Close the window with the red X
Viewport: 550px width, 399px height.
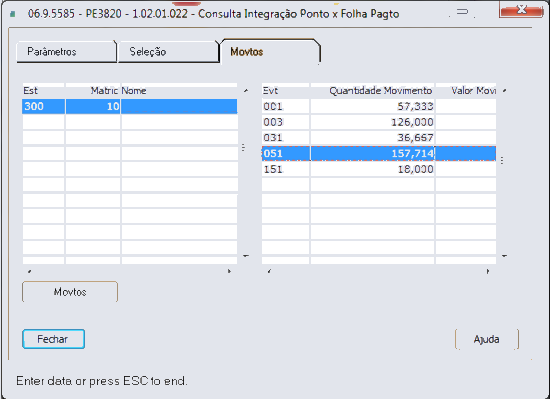[521, 10]
